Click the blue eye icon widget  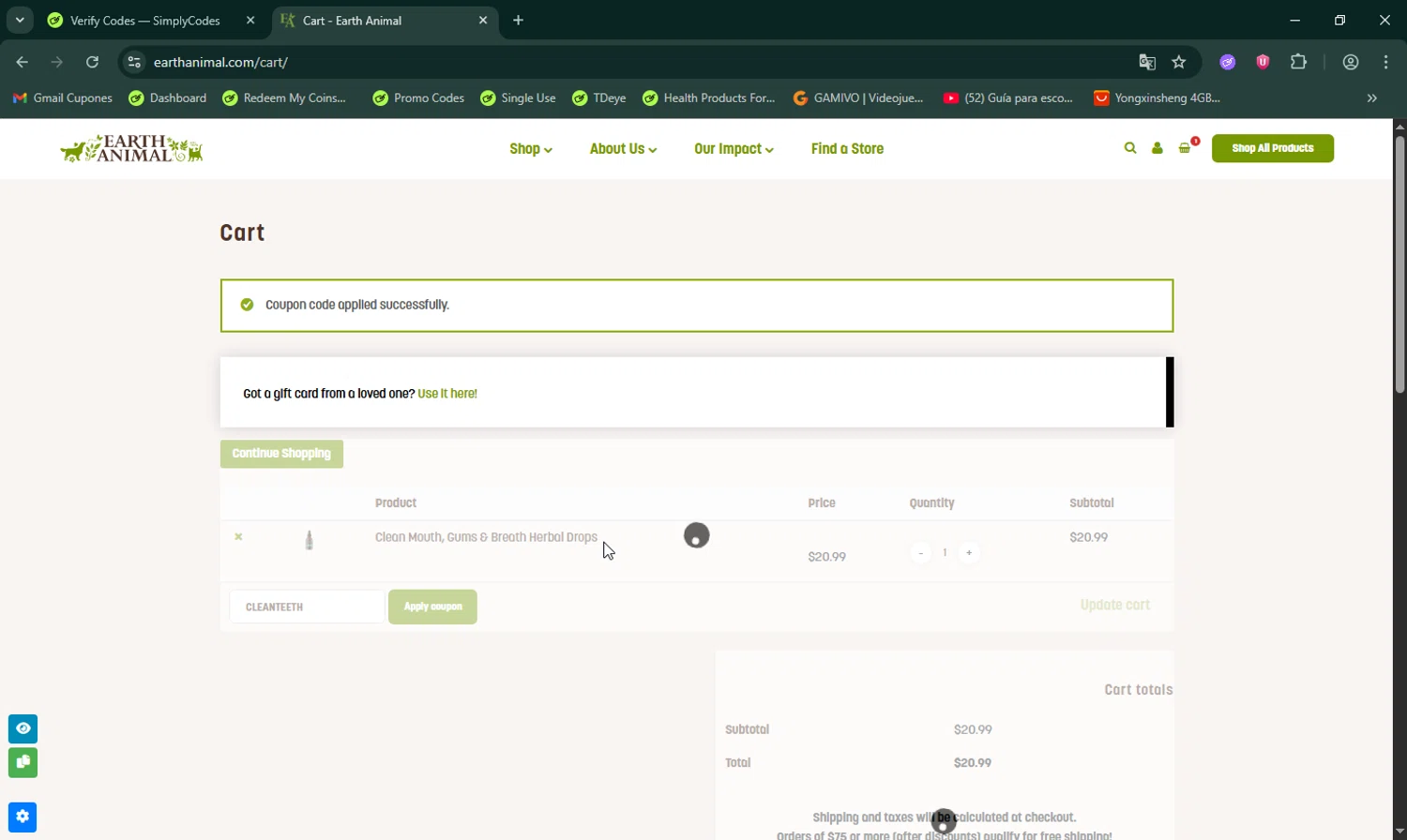(x=23, y=728)
